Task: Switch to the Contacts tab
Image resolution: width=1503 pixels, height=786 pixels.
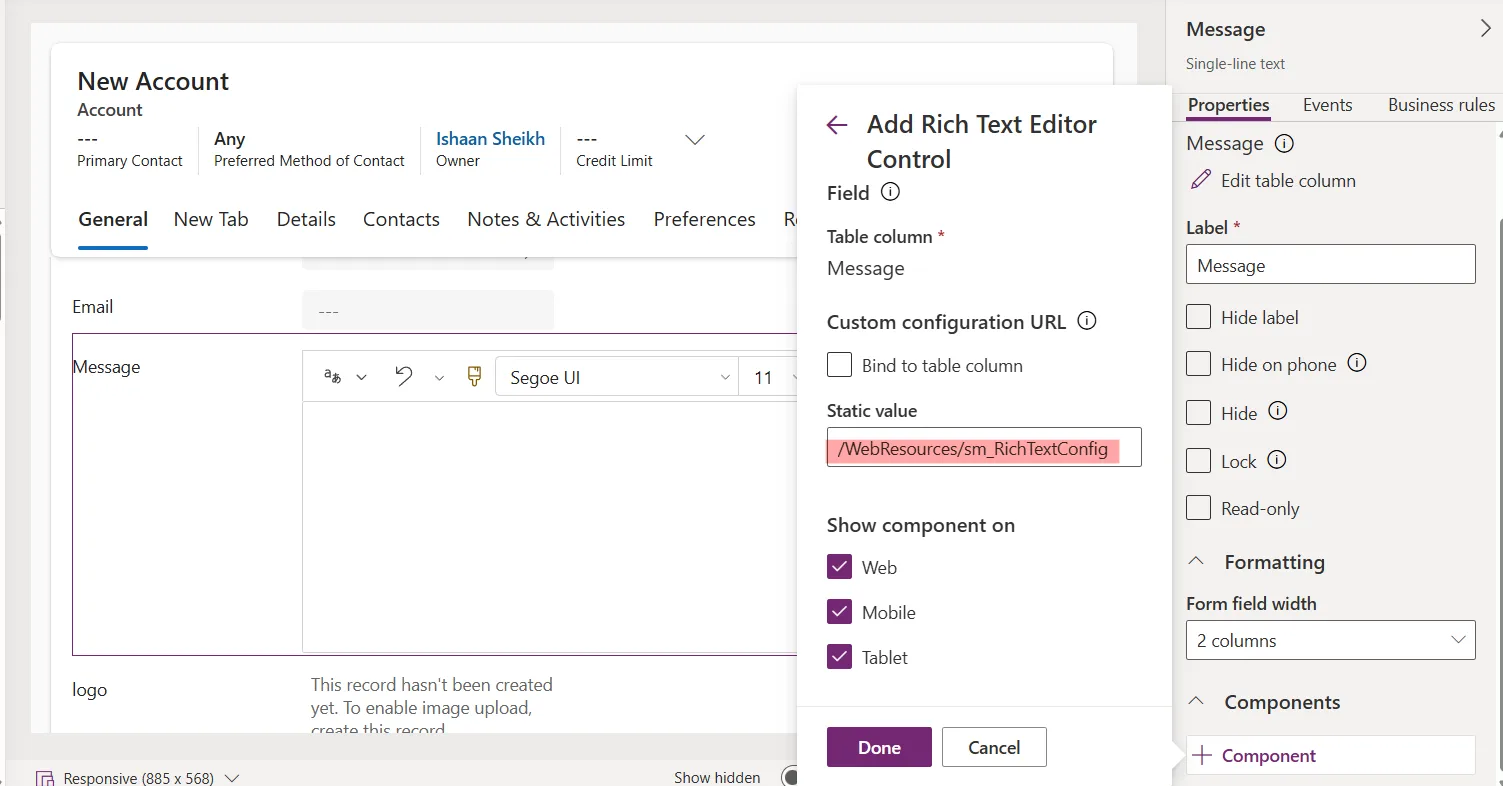Action: click(x=401, y=219)
